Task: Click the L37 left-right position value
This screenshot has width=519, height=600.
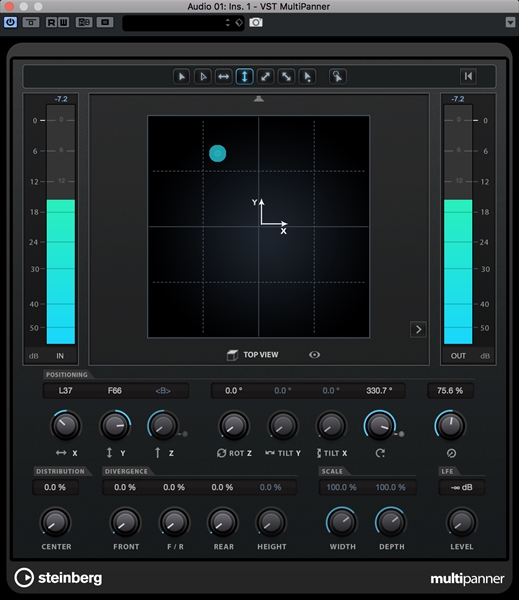Action: pos(65,391)
